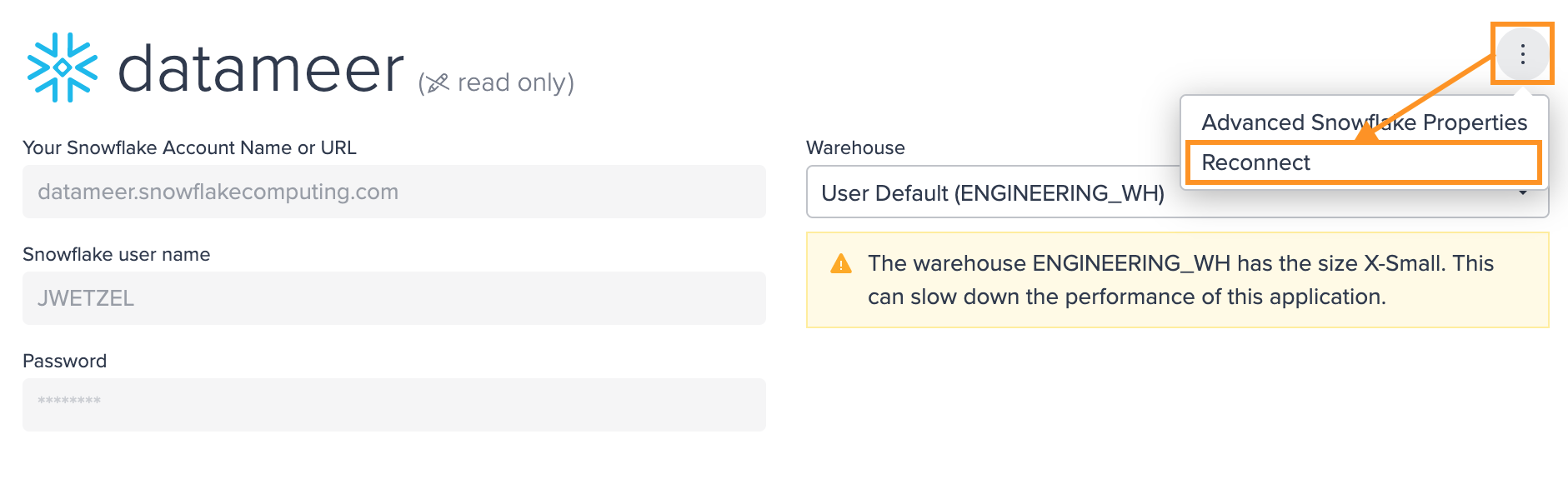The height and width of the screenshot is (484, 1568).
Task: Click the JWETZEL user name field
Action: 394,298
